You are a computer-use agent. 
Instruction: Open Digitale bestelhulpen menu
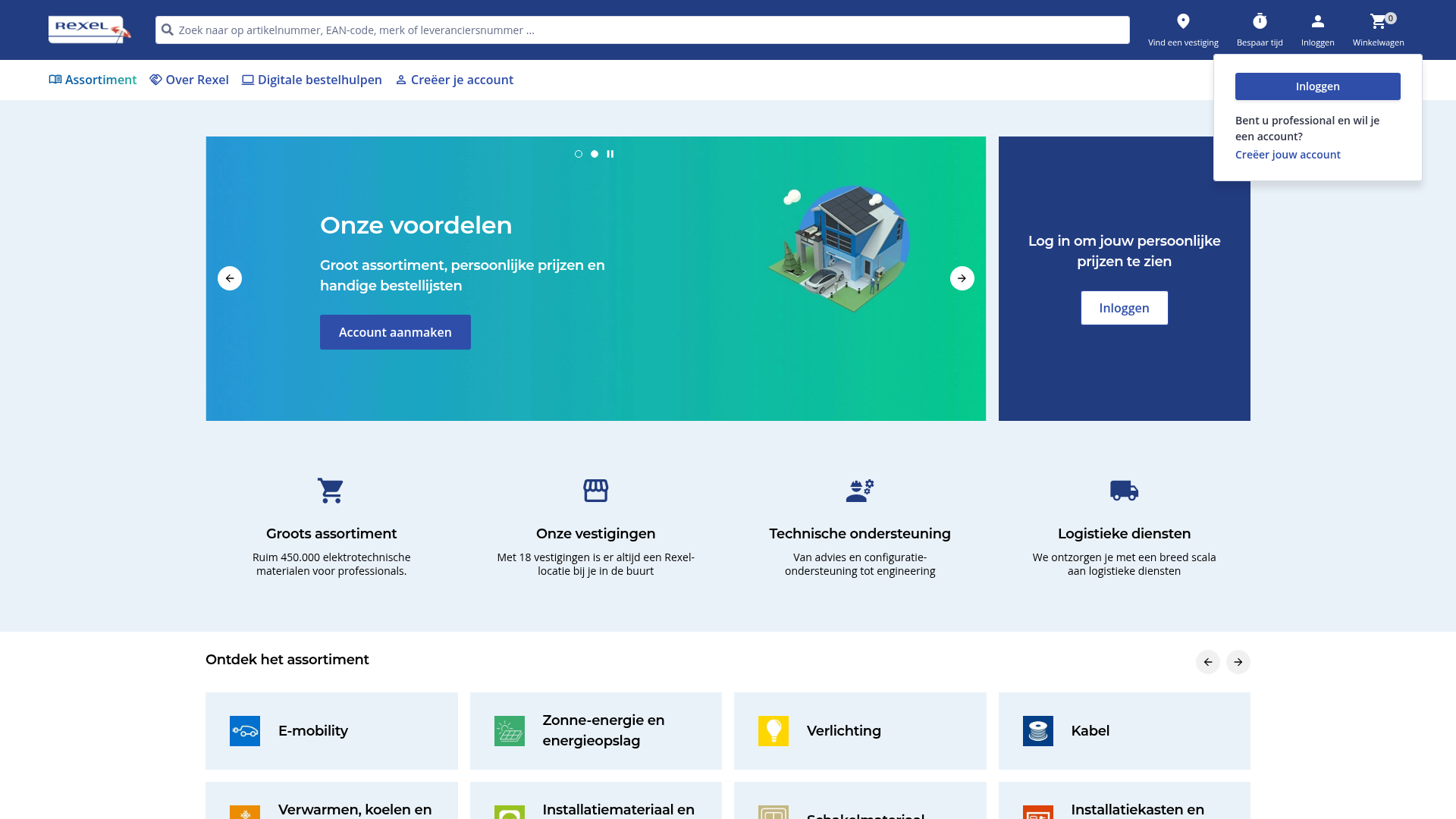[312, 80]
